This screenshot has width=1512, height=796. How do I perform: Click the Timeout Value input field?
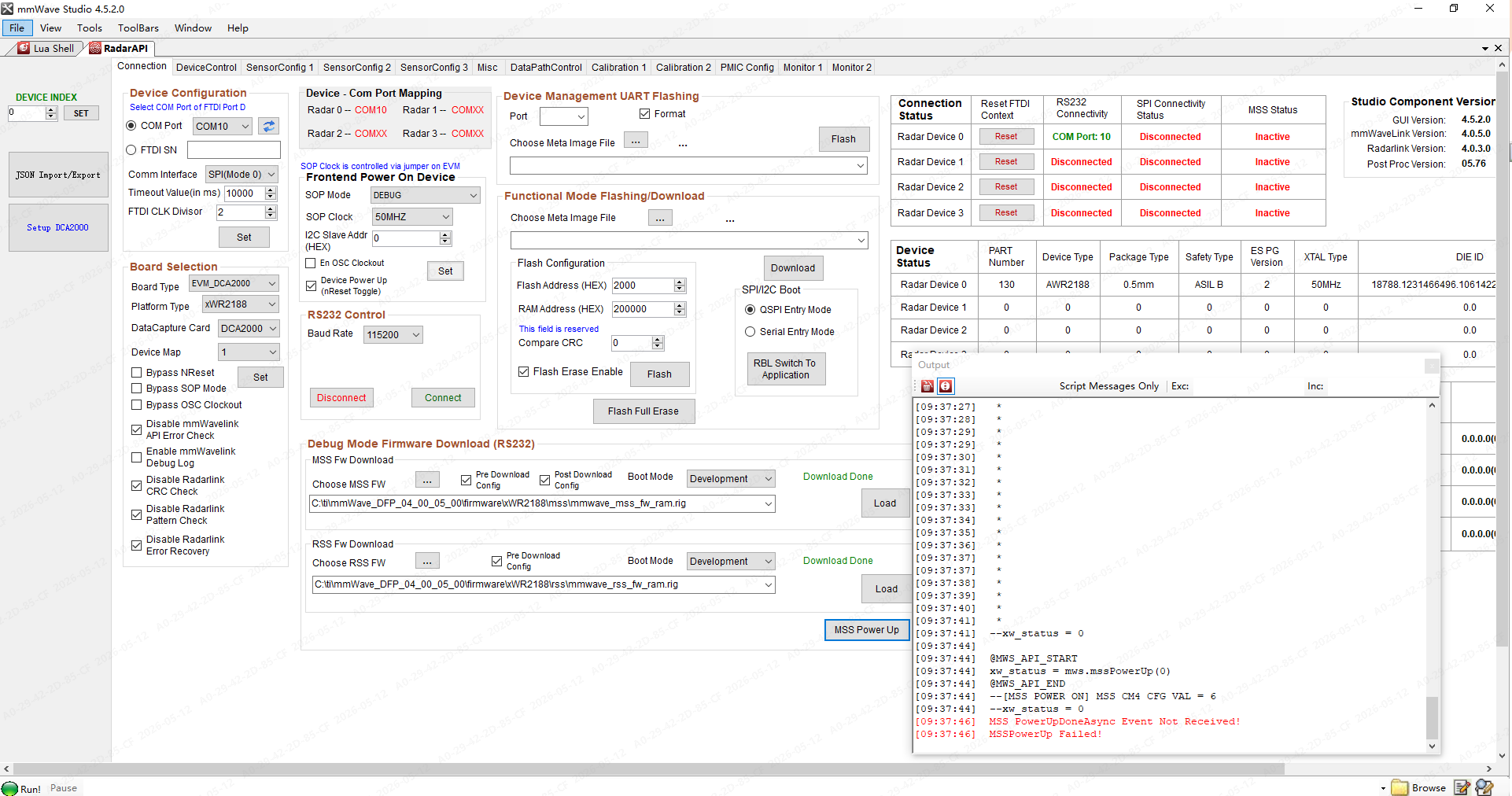coord(245,193)
